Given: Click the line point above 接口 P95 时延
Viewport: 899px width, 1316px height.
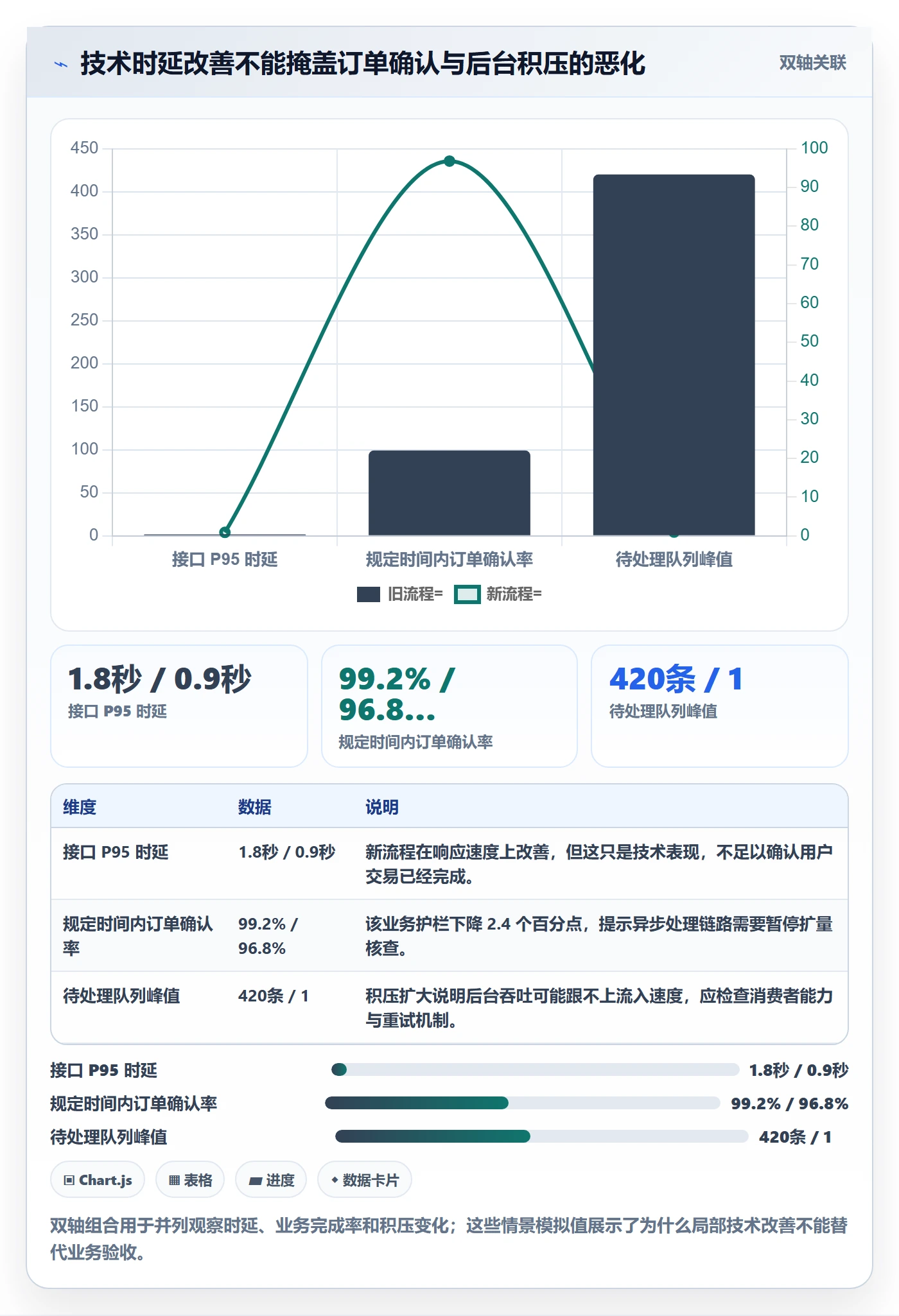Looking at the screenshot, I should point(225,532).
